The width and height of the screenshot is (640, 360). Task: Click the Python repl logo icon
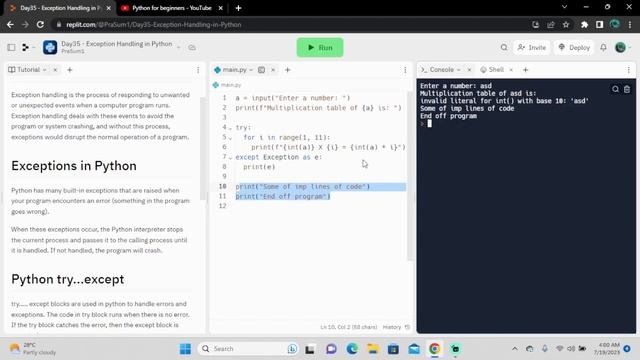[50, 47]
